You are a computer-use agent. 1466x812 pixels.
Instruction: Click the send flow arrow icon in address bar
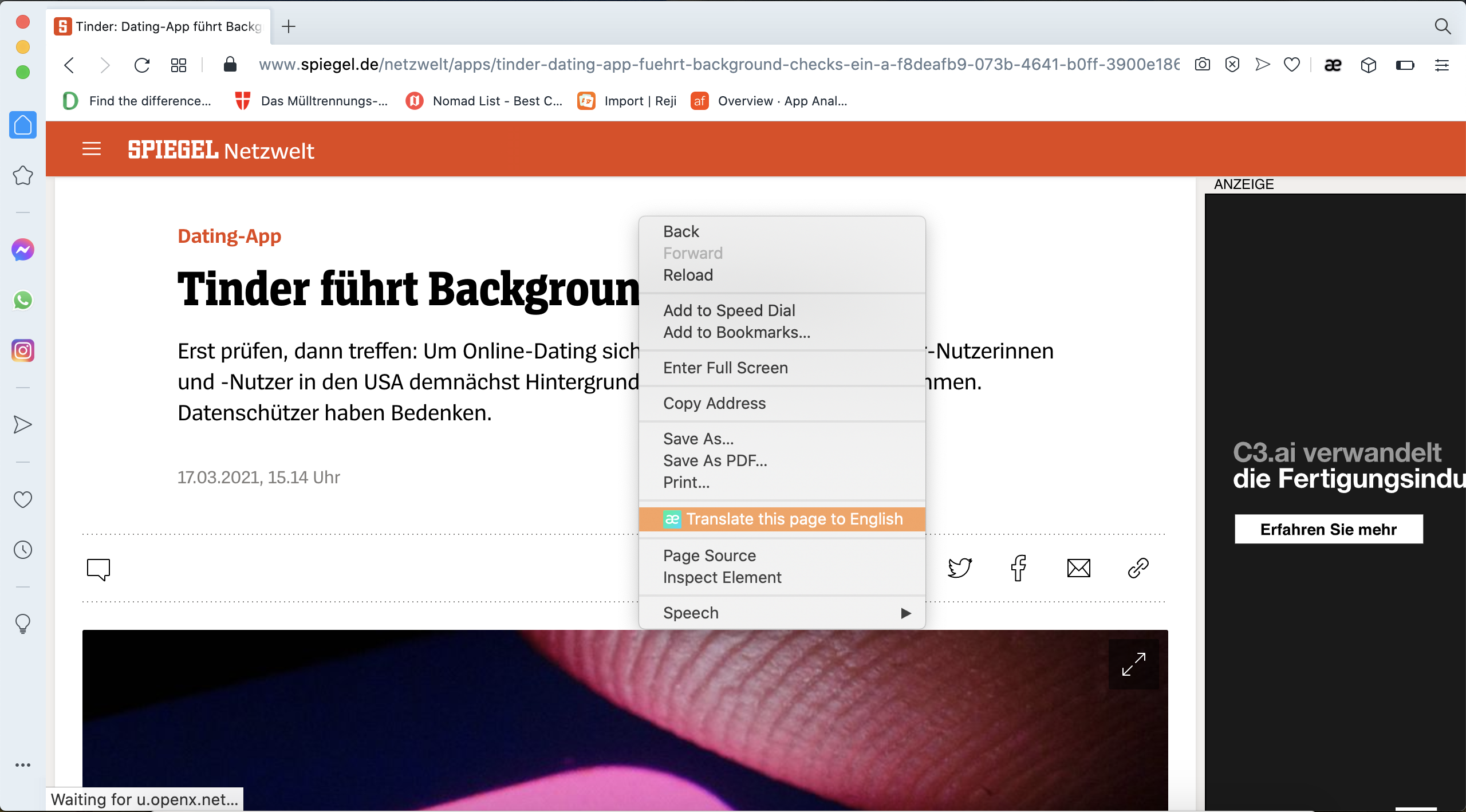point(1262,64)
